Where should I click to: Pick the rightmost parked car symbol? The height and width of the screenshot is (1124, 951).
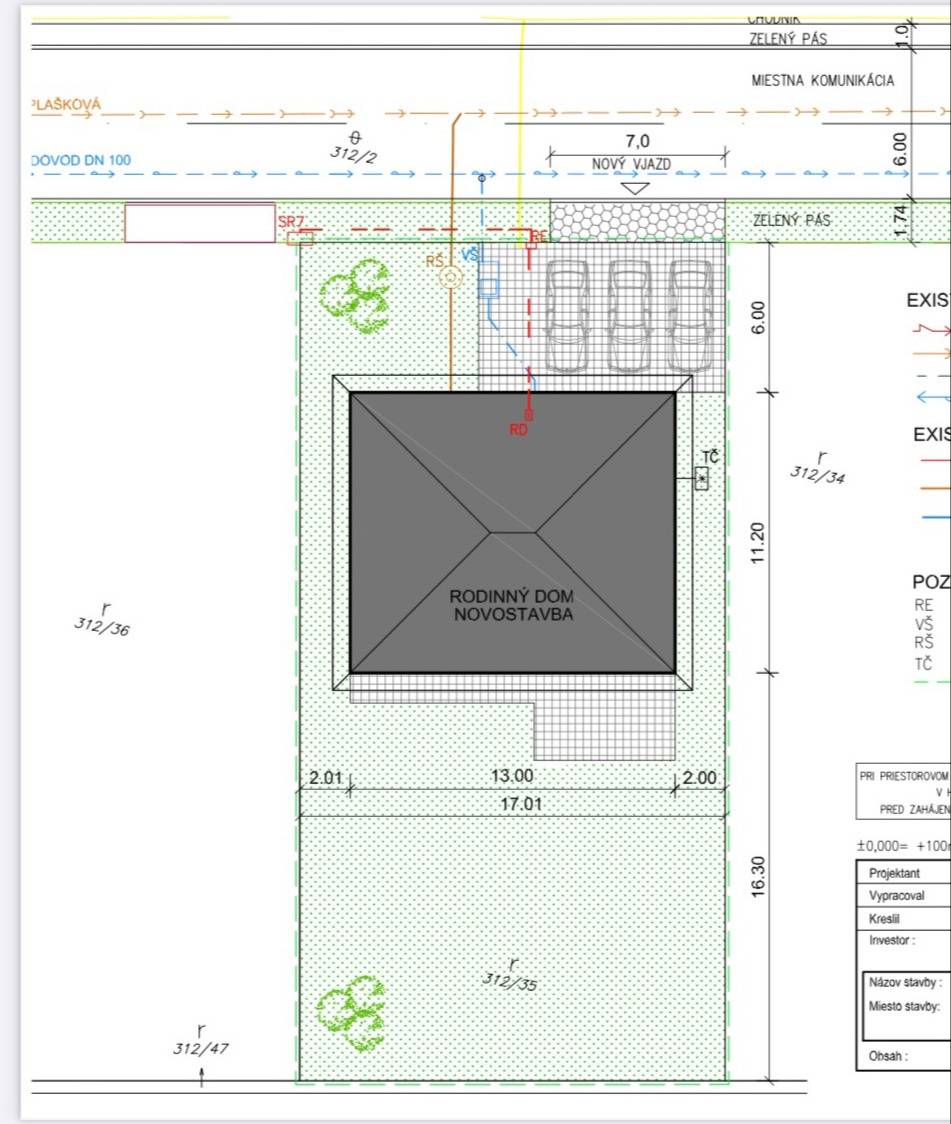[691, 315]
